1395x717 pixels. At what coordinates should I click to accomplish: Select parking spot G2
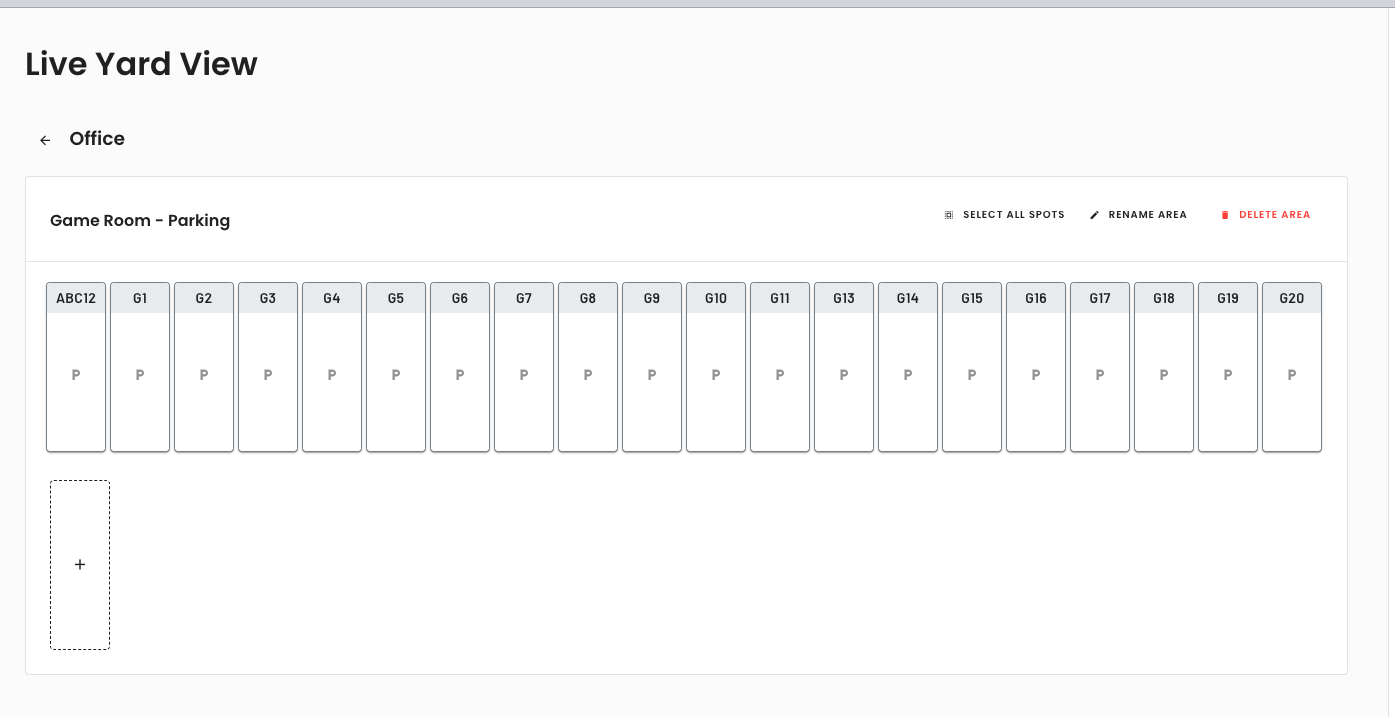coord(204,367)
